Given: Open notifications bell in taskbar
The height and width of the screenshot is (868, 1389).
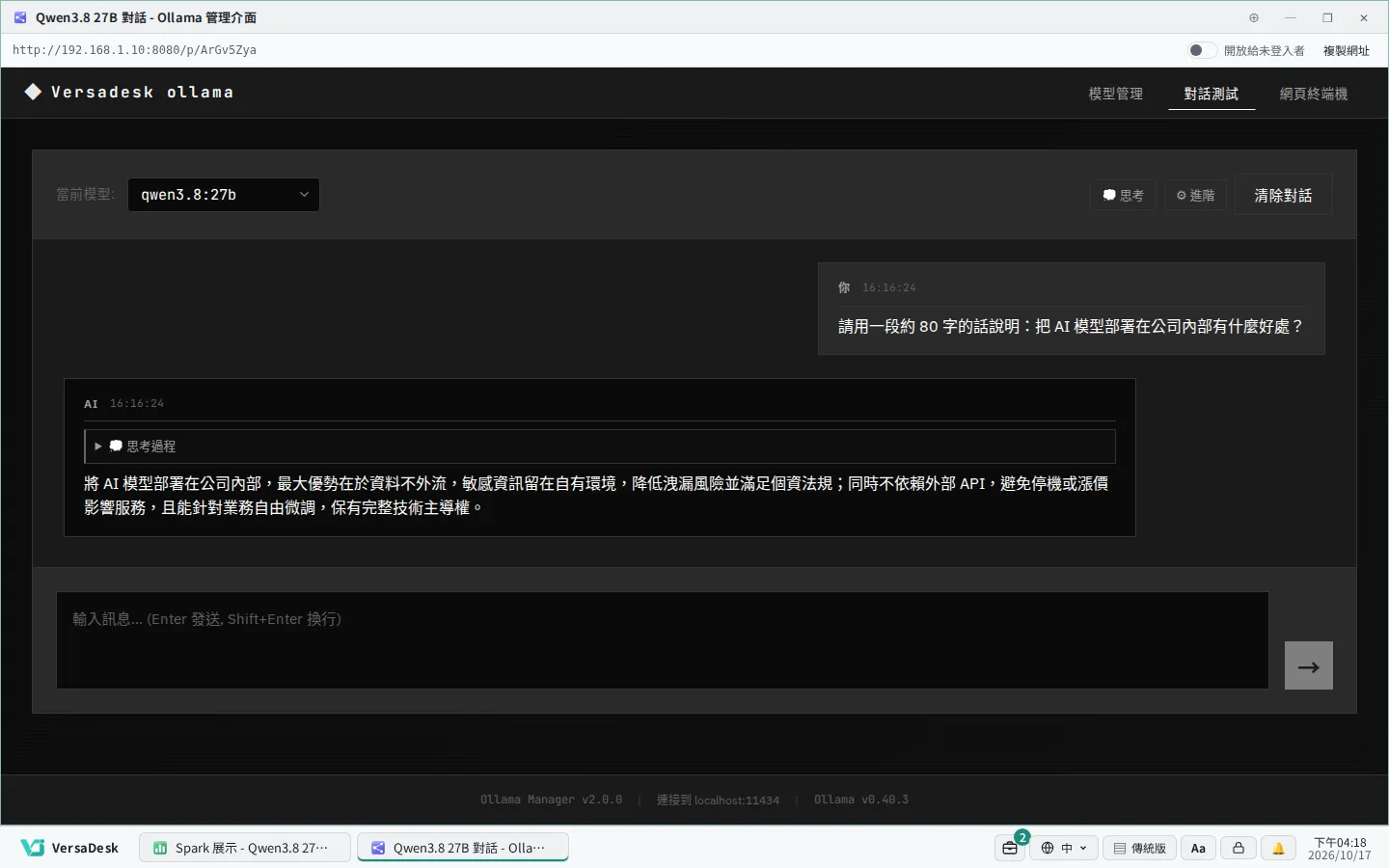Looking at the screenshot, I should pos(1278,848).
